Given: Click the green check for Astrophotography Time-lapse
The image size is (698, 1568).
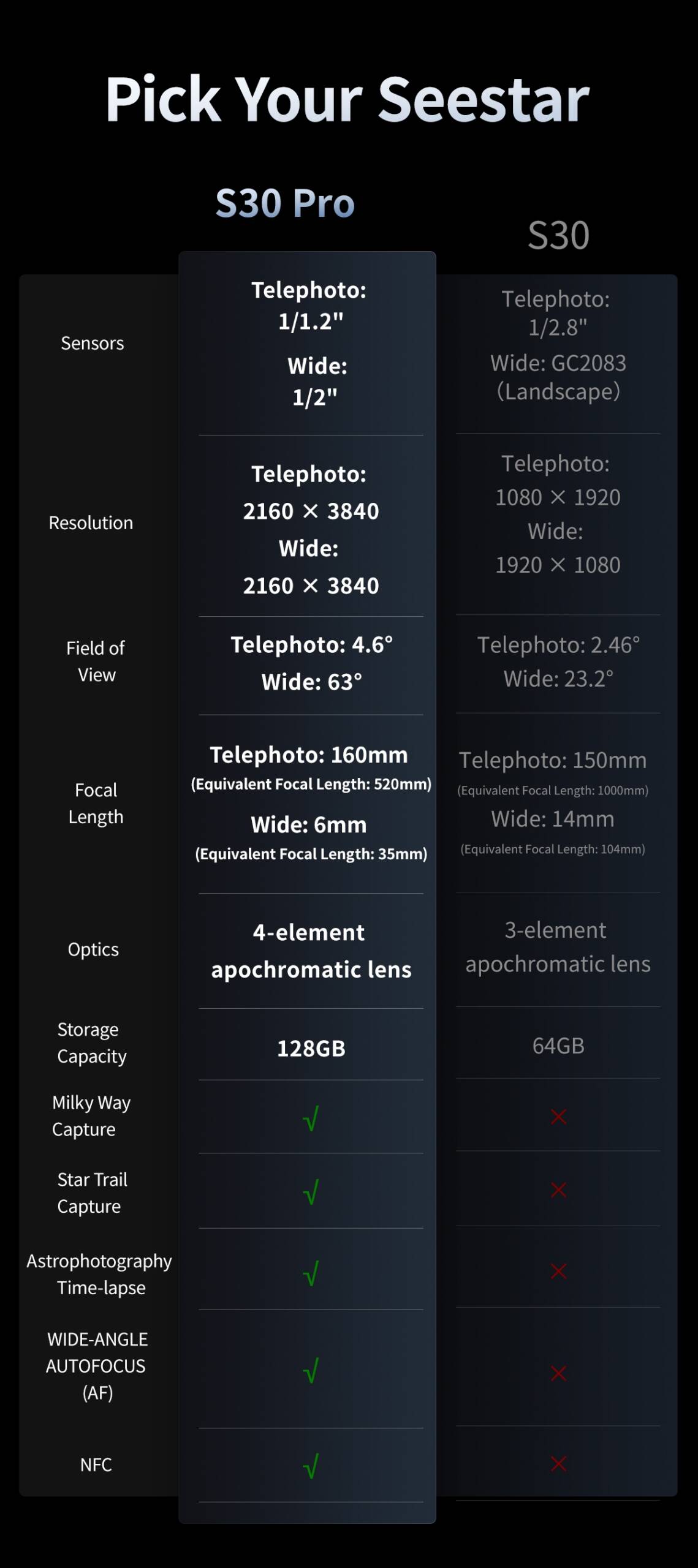Looking at the screenshot, I should (311, 1273).
